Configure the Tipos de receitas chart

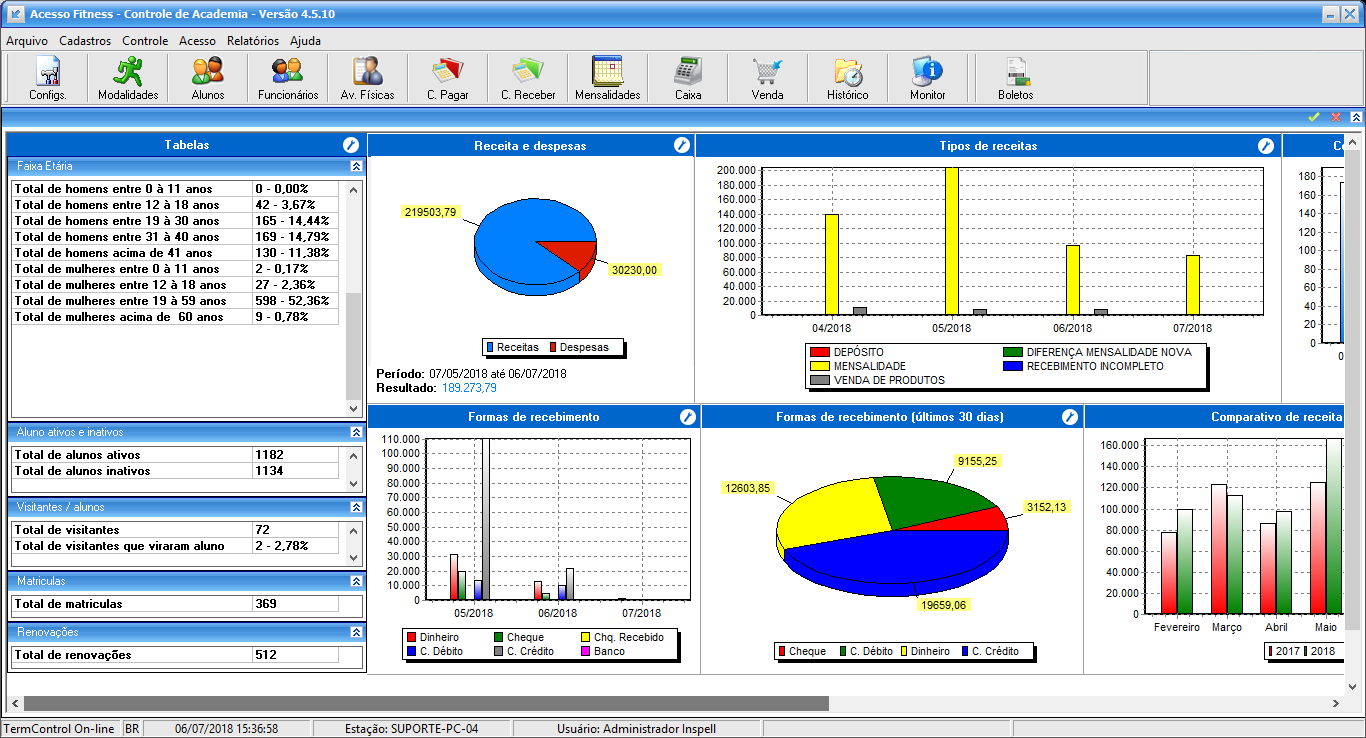click(x=1265, y=145)
